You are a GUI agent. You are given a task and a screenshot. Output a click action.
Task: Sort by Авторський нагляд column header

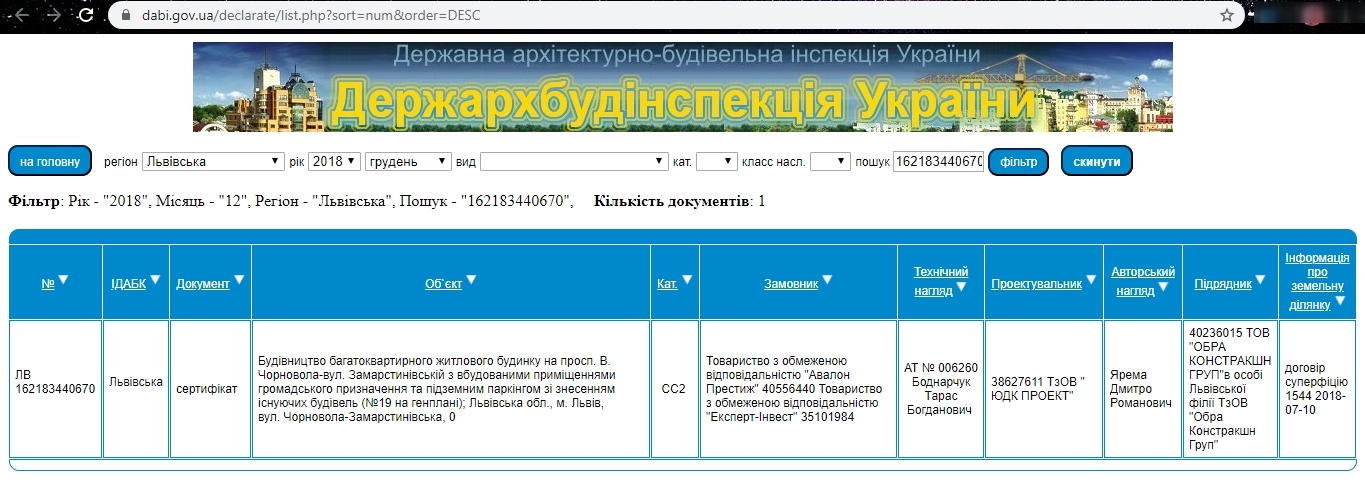click(1143, 281)
